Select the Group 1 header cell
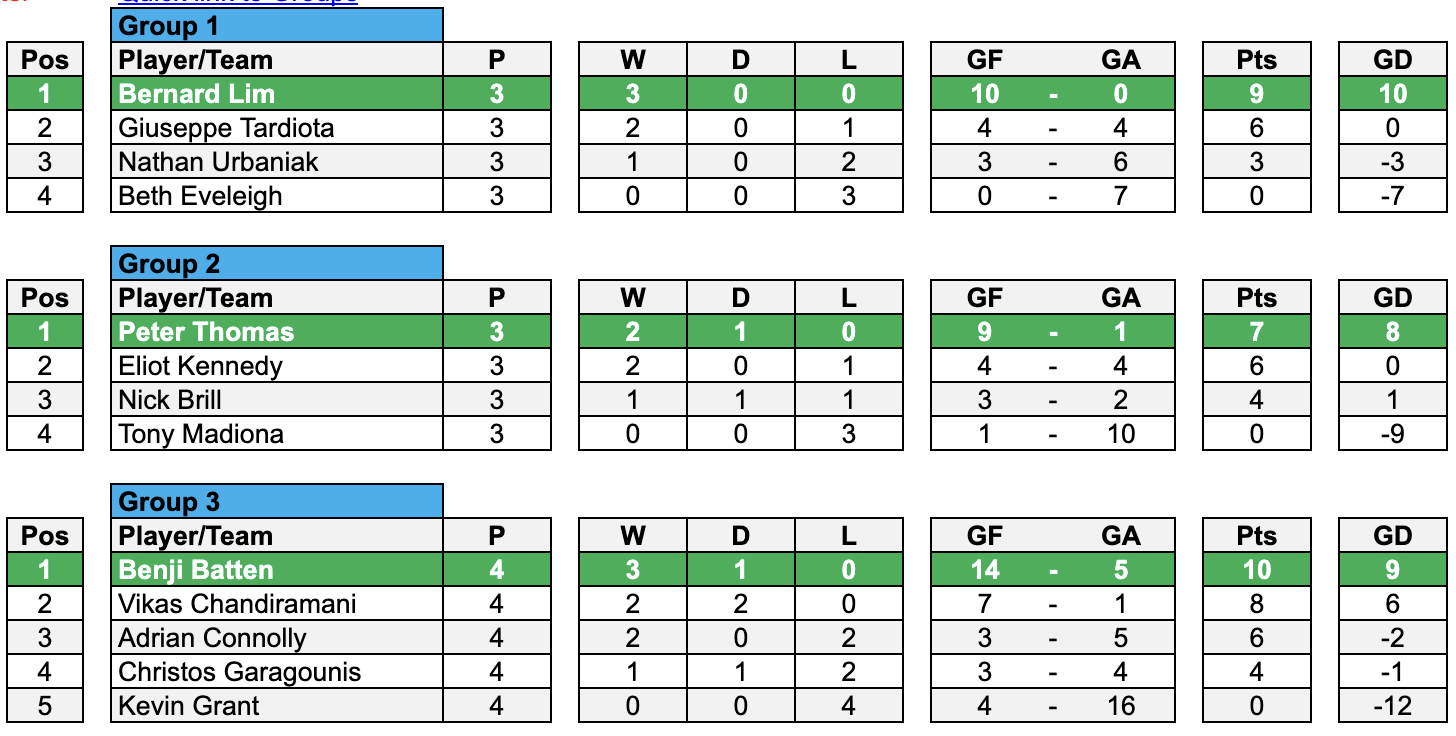Viewport: 1456px width, 736px height. click(277, 25)
